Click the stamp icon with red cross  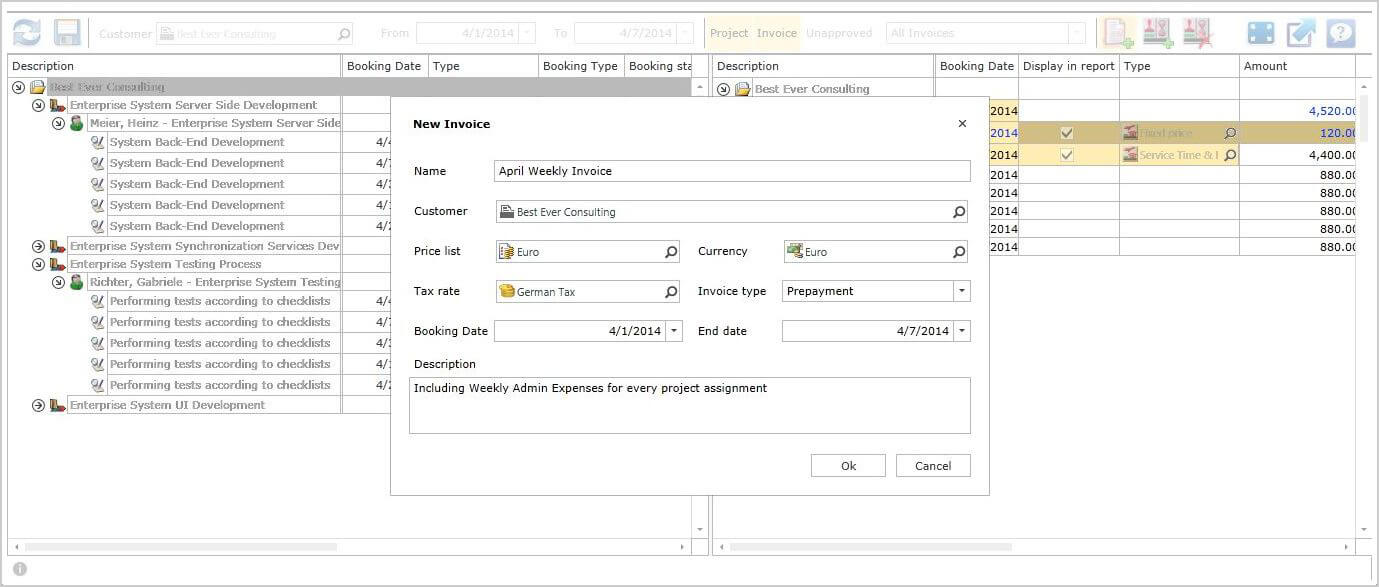click(x=1197, y=33)
